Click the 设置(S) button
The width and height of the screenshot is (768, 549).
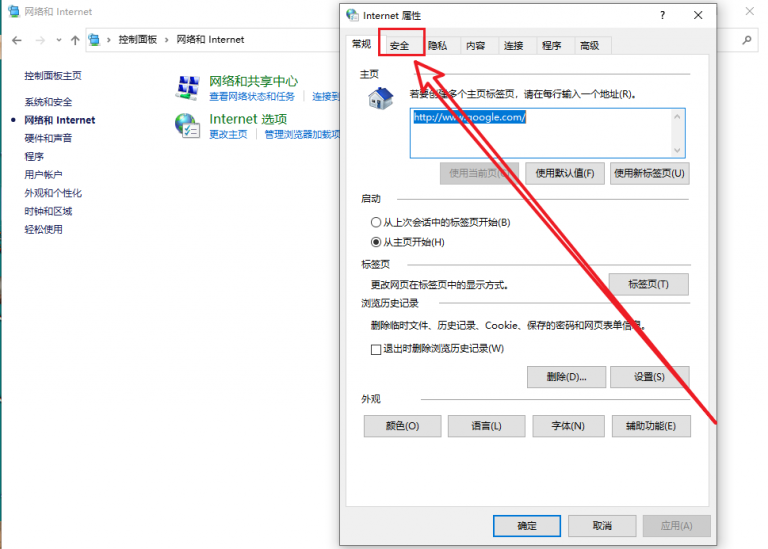[x=649, y=377]
